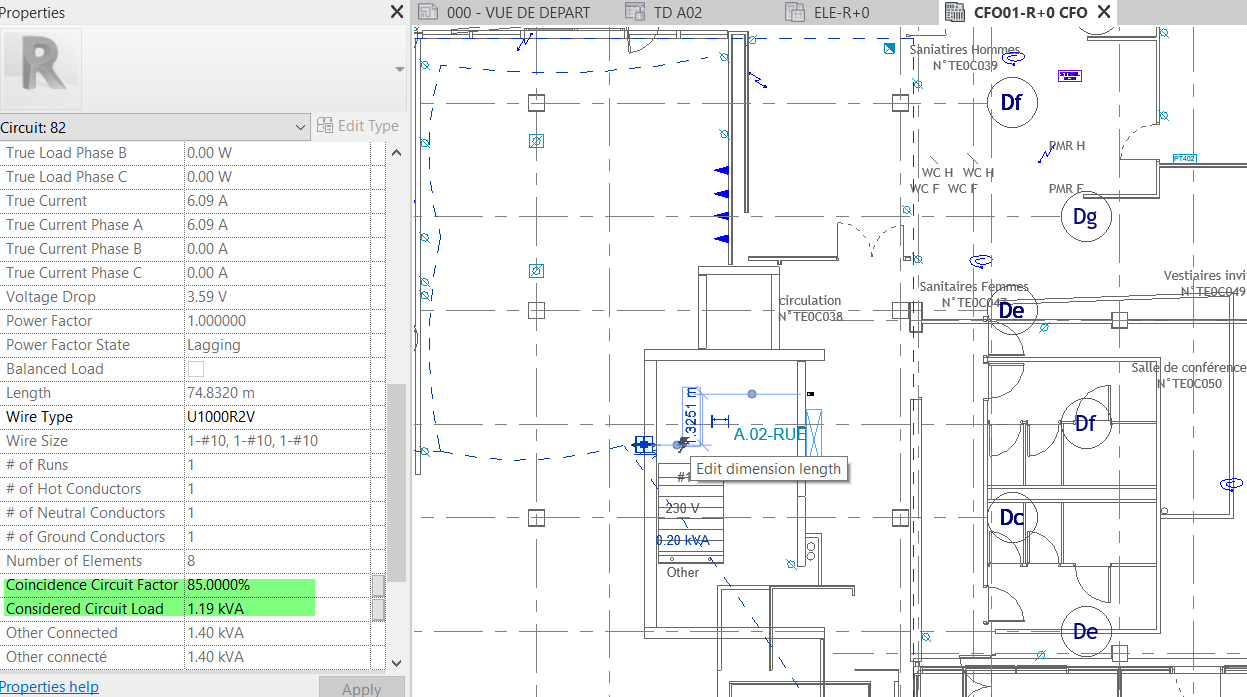Image resolution: width=1247 pixels, height=697 pixels.
Task: Open the Circuit: 82 type selector dropdown
Action: click(x=301, y=126)
